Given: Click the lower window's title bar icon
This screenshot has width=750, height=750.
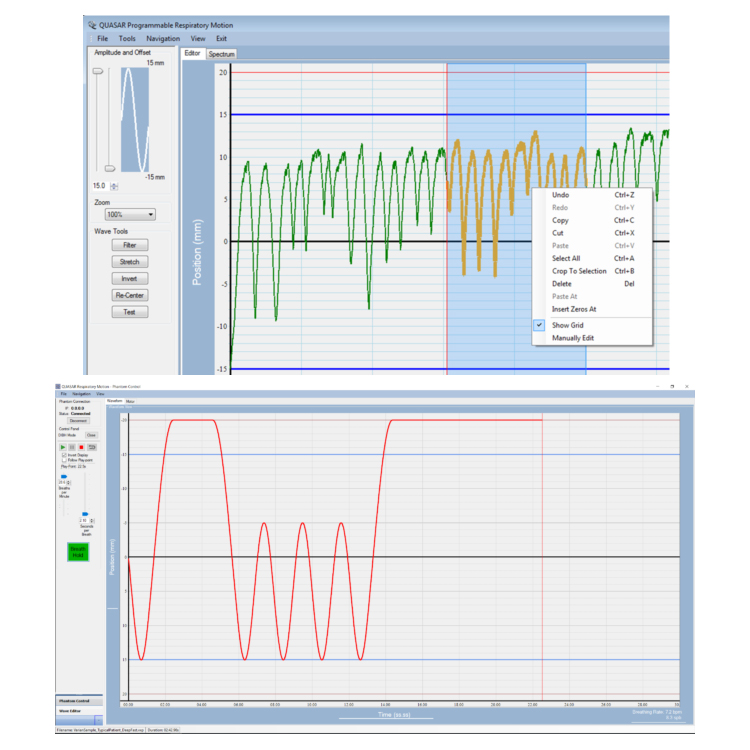Looking at the screenshot, I should click(x=58, y=385).
